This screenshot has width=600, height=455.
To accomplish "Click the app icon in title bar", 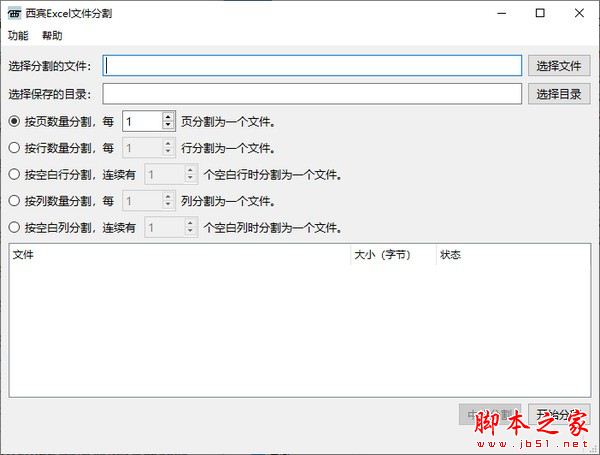I will (x=14, y=14).
